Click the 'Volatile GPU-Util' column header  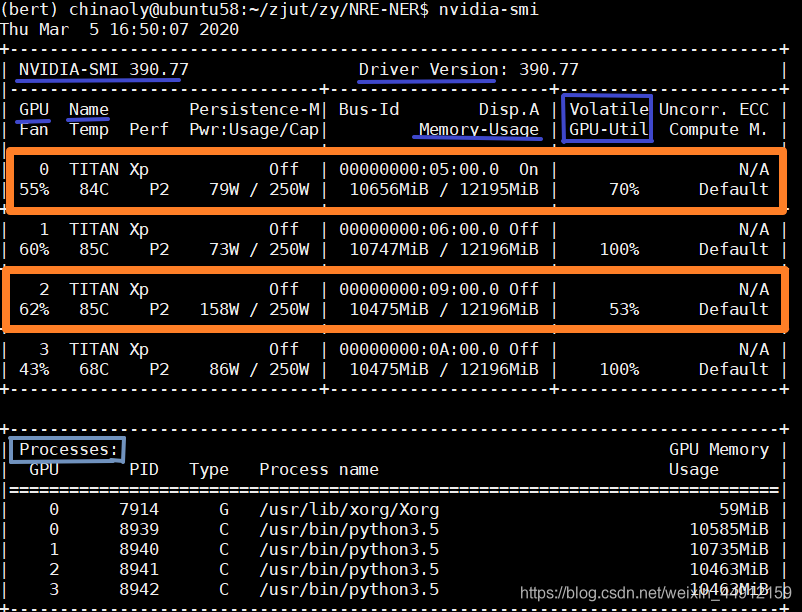click(609, 119)
